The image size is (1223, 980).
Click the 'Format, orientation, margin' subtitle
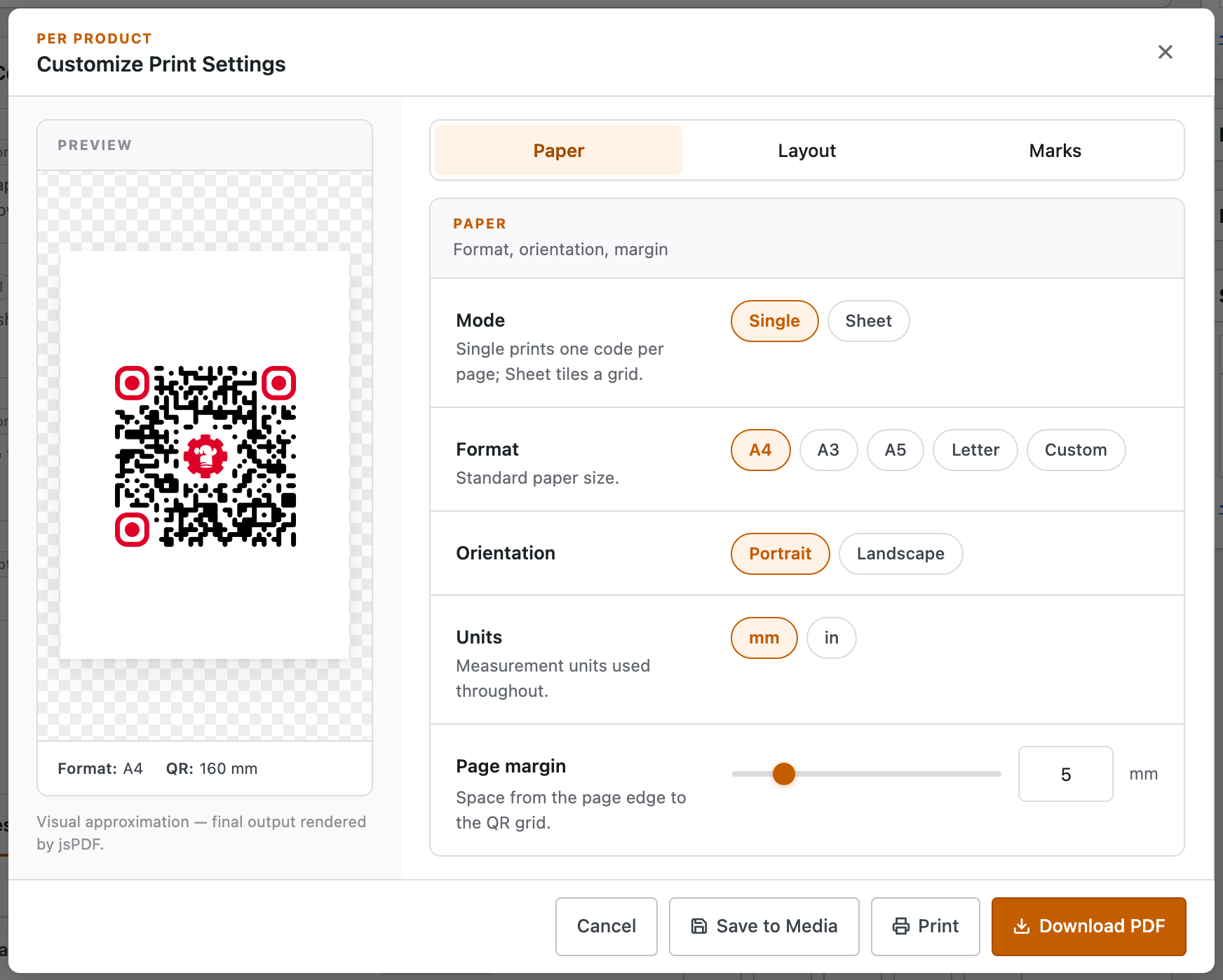pos(560,250)
